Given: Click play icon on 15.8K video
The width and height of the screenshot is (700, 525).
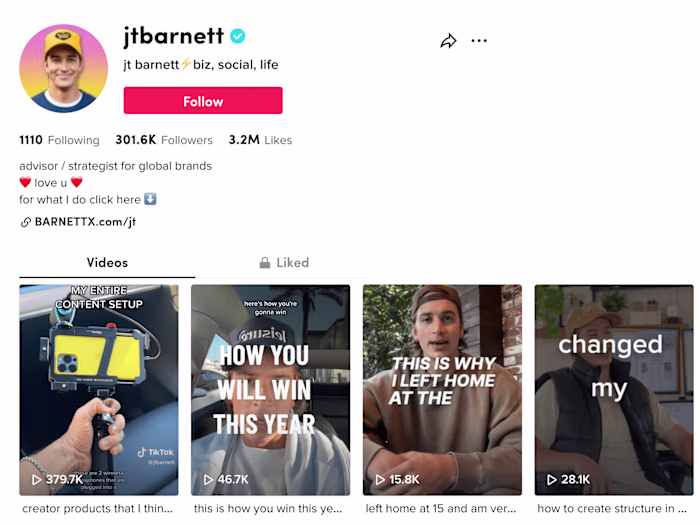Looking at the screenshot, I should tap(381, 480).
